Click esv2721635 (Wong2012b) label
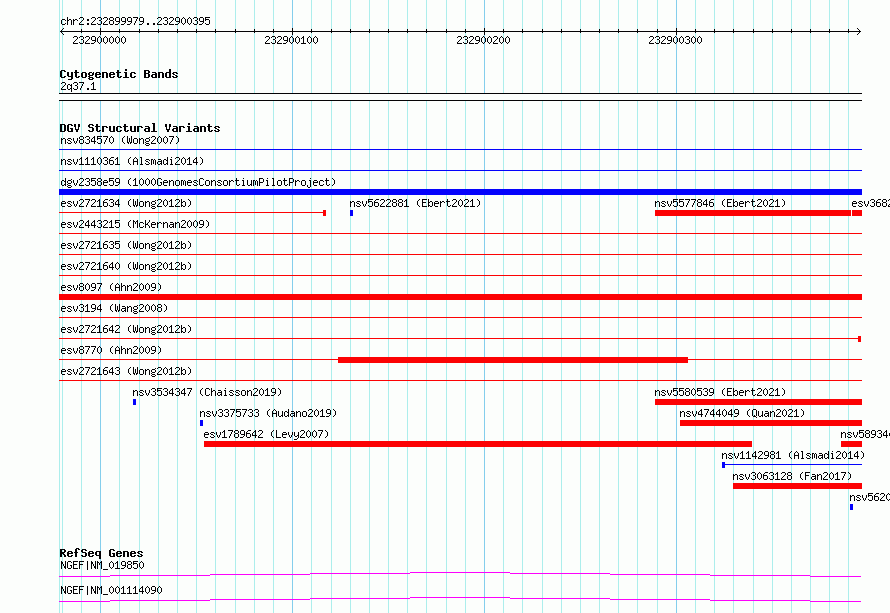The width and height of the screenshot is (890, 613). [x=126, y=245]
